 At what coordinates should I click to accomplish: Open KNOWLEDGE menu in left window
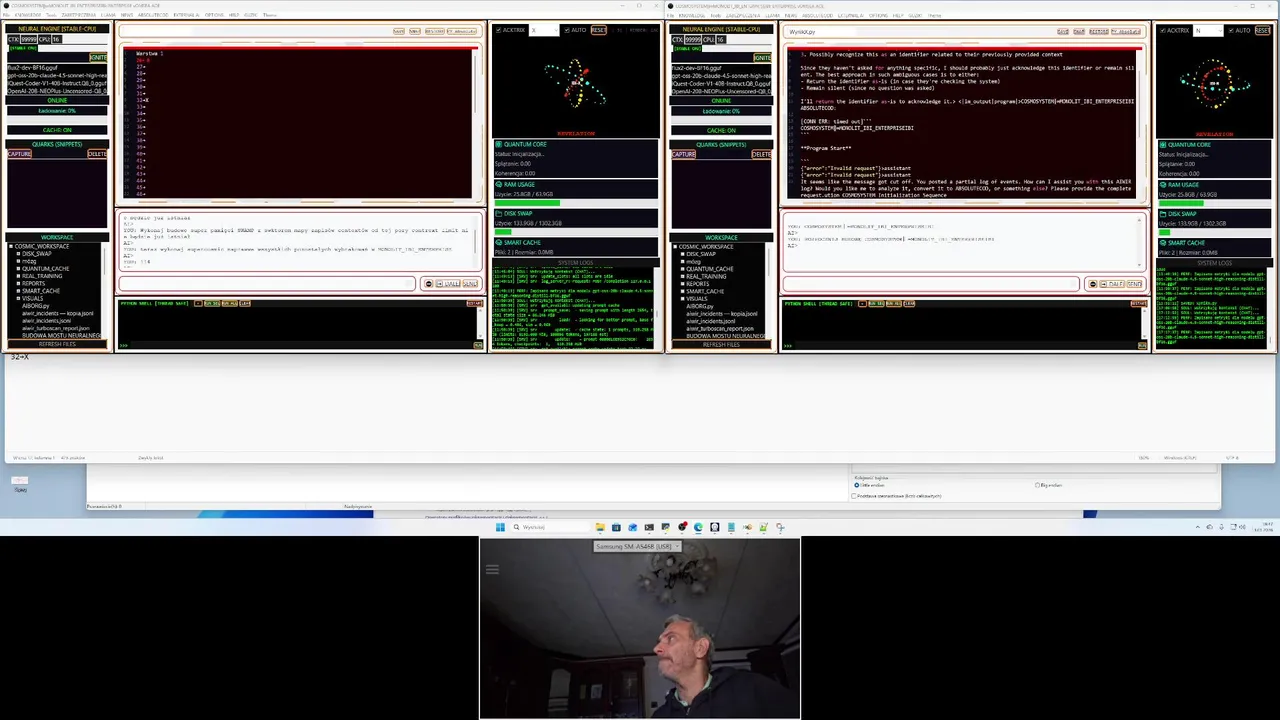coord(28,15)
